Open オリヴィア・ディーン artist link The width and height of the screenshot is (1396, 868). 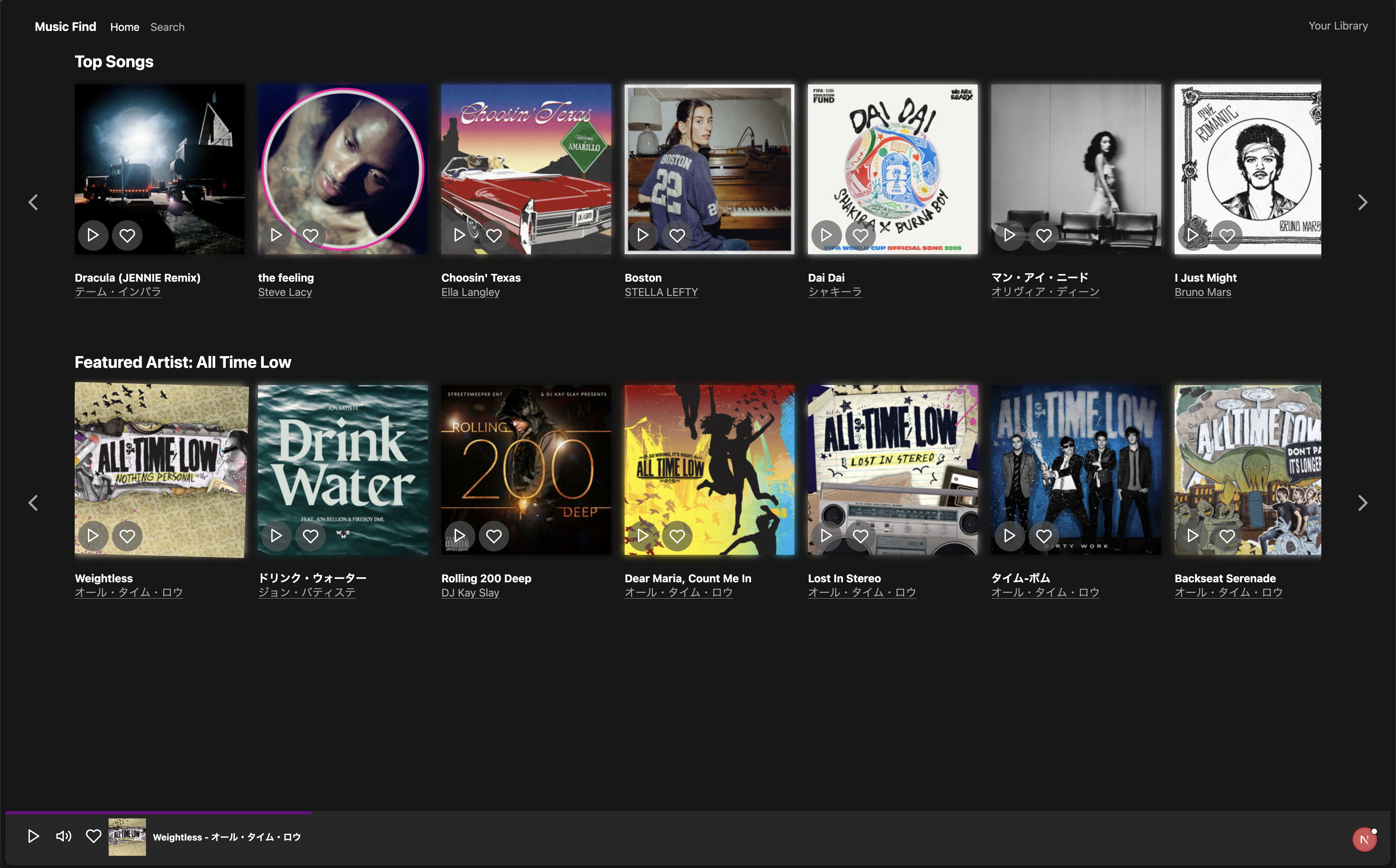pos(1045,292)
